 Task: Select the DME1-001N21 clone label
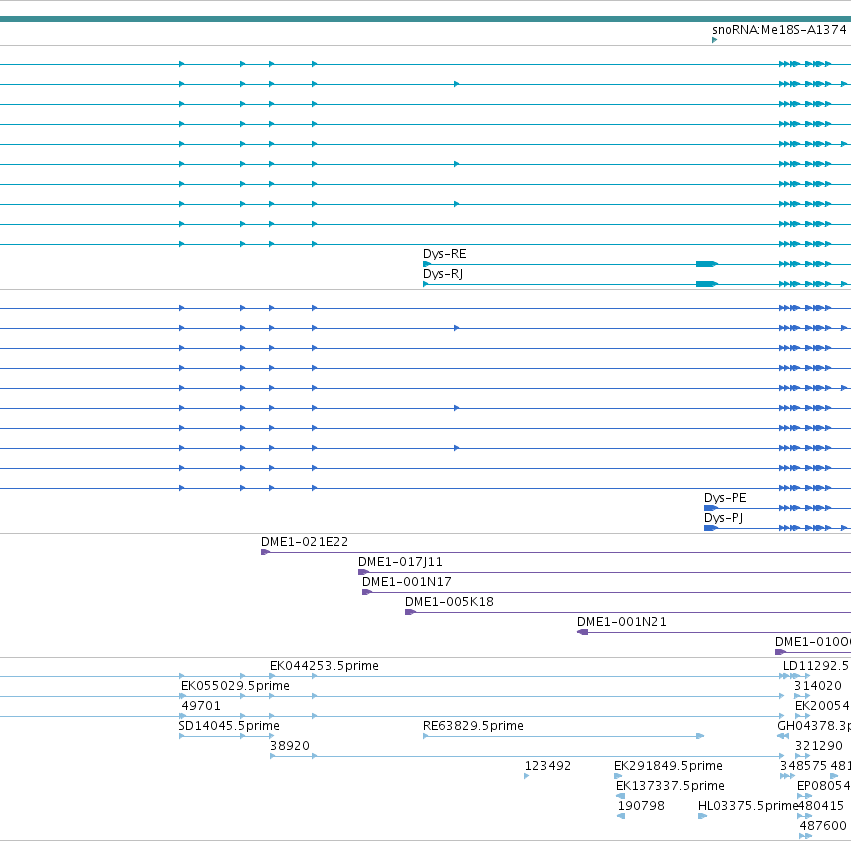click(621, 622)
